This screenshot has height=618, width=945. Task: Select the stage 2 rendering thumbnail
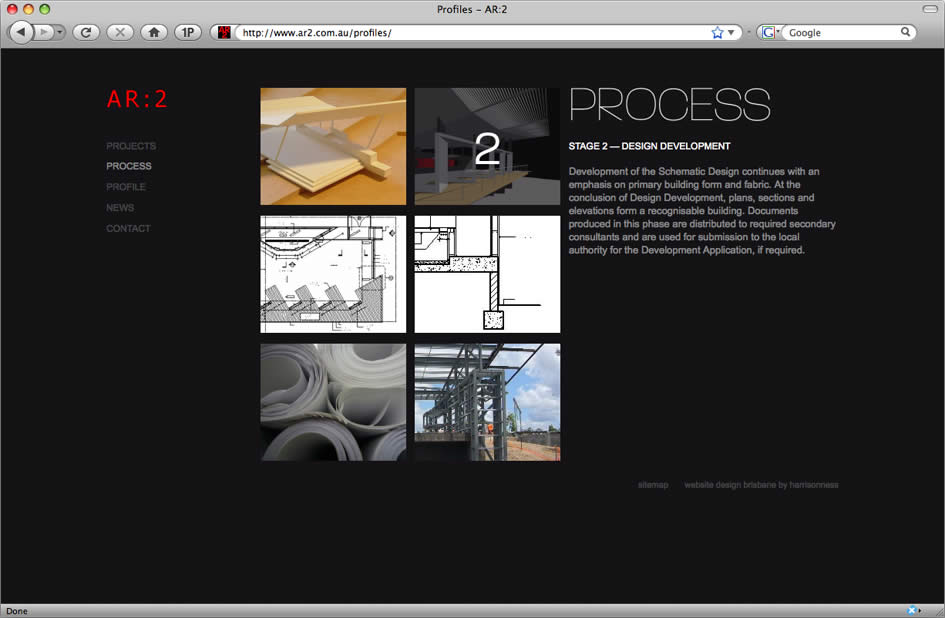coord(488,147)
